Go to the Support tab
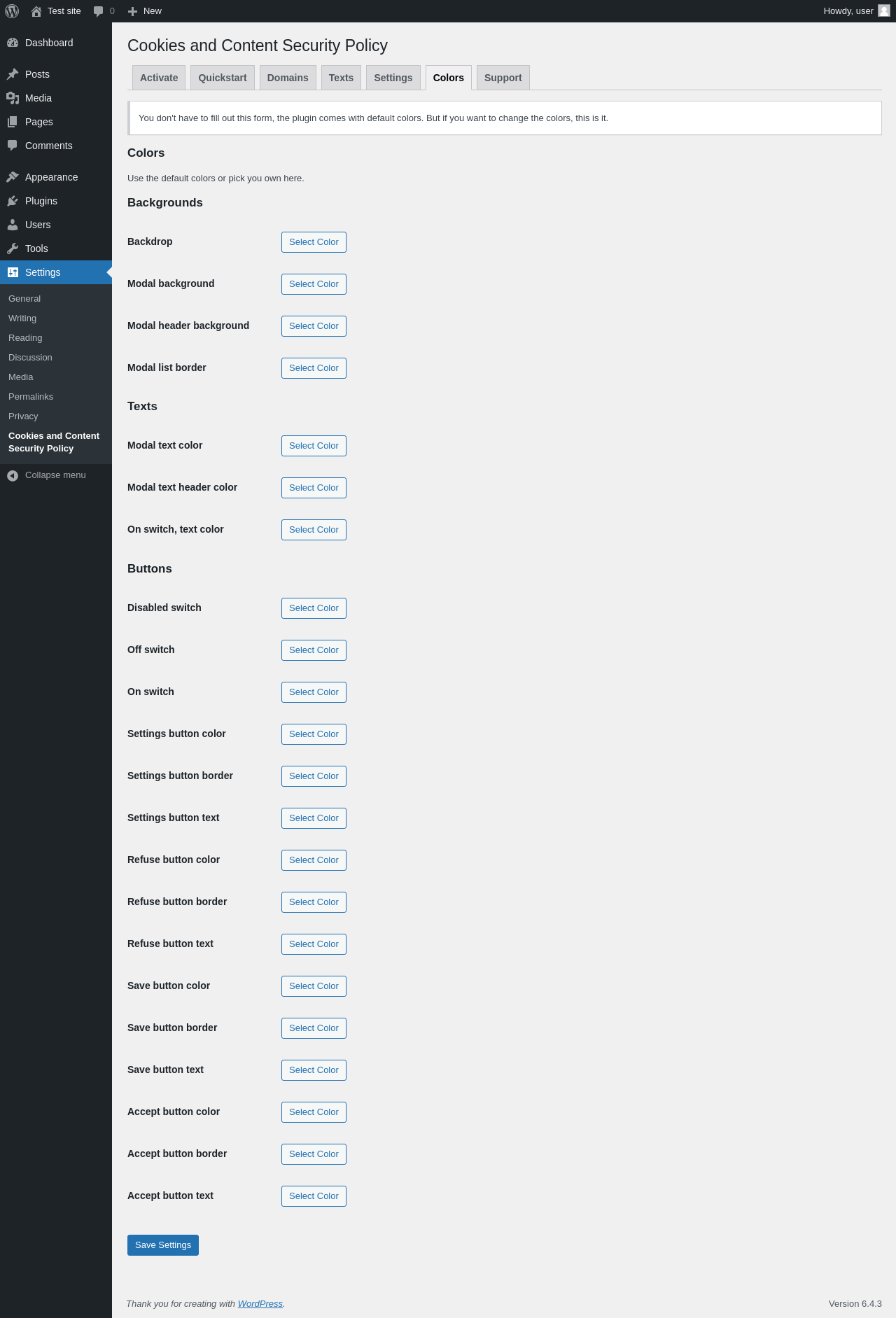 503,78
